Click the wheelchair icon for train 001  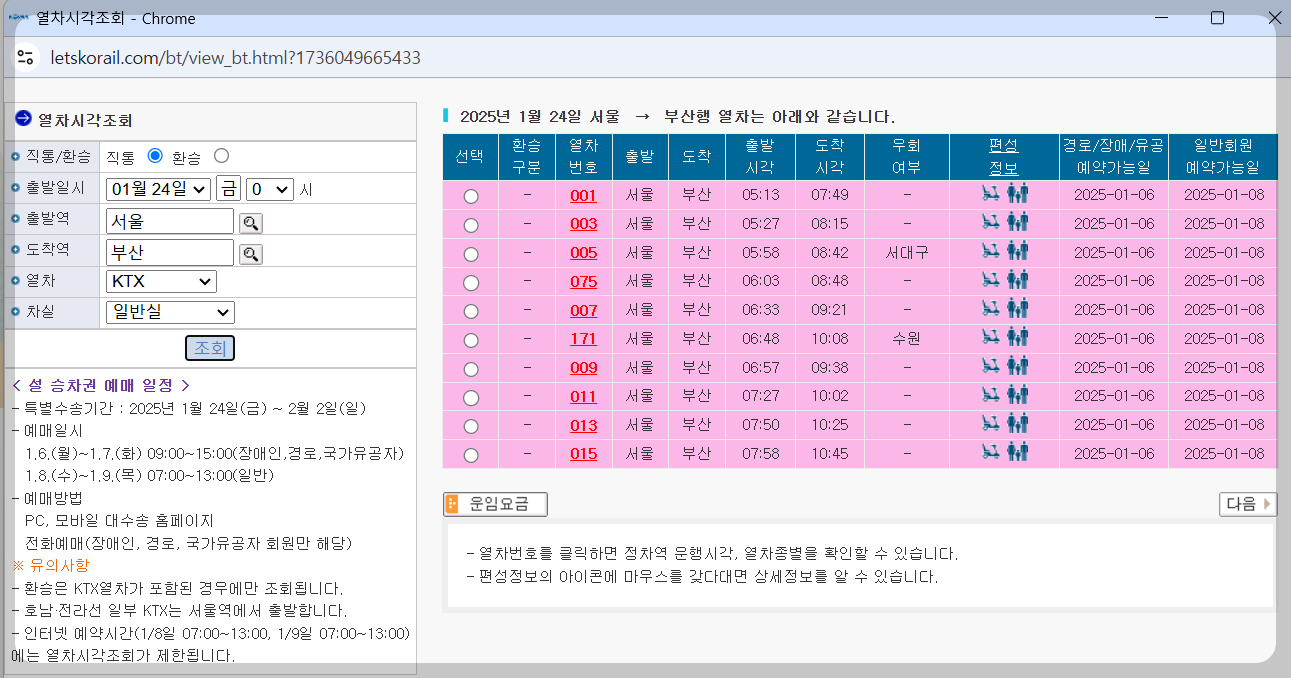pos(991,194)
